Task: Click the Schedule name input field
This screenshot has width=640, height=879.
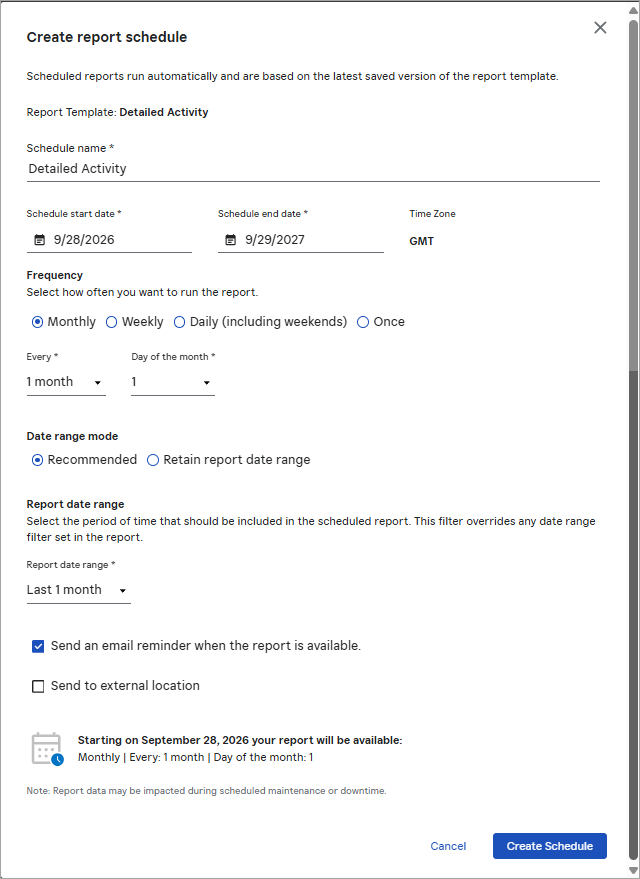Action: click(313, 169)
